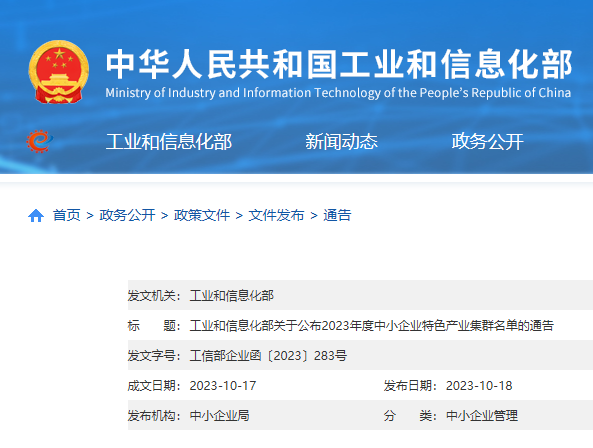Go to 首页 in breadcrumb

point(67,215)
